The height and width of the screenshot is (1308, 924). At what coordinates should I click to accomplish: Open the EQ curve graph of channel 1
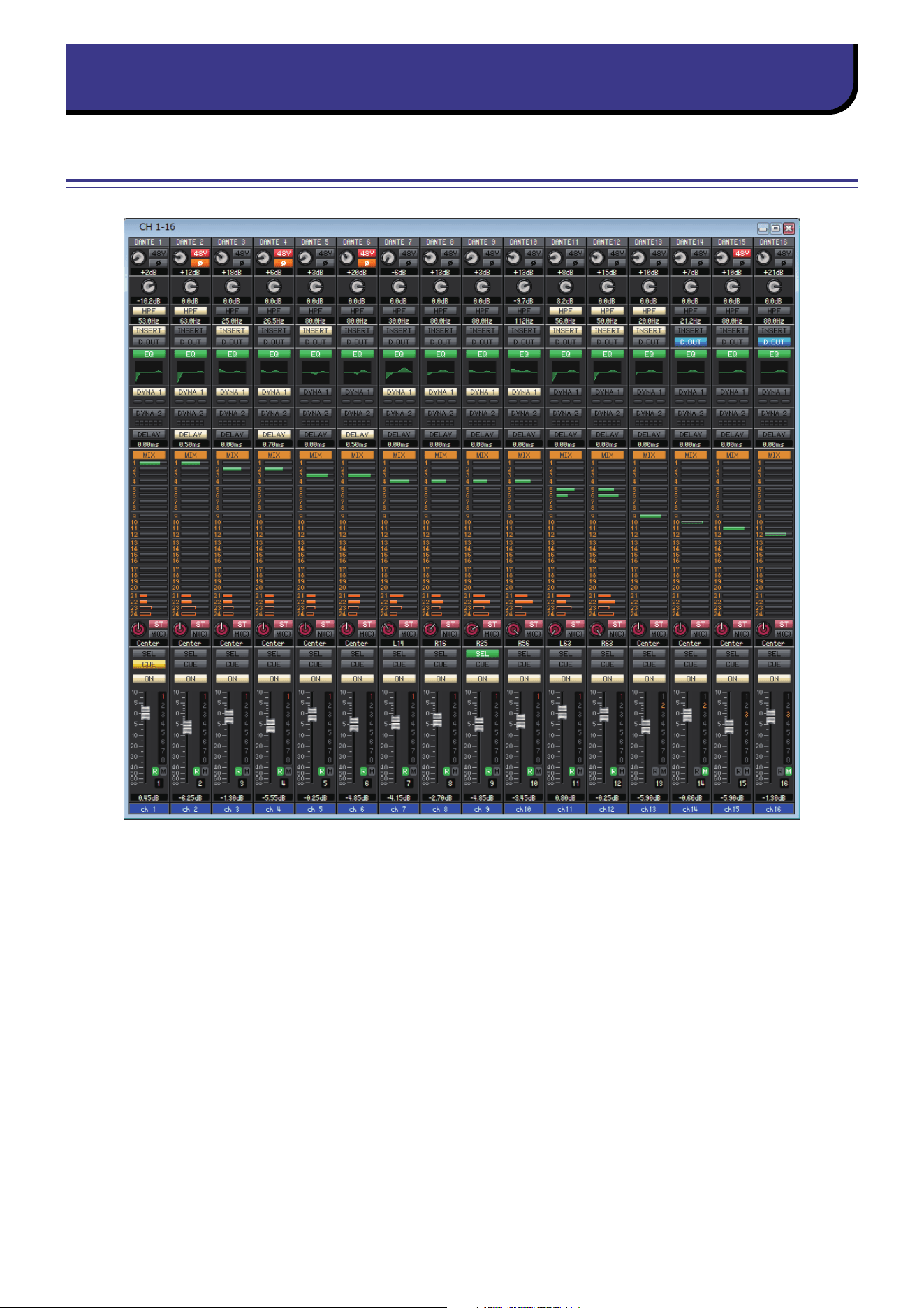click(149, 371)
